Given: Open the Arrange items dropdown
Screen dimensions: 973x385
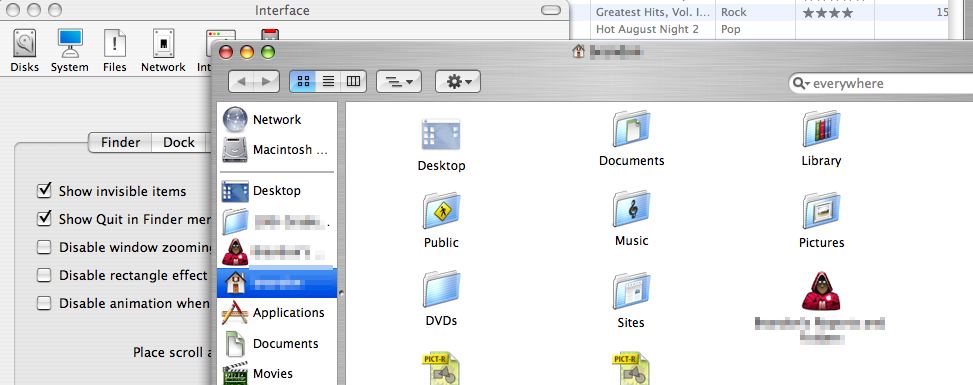Looking at the screenshot, I should pos(399,81).
